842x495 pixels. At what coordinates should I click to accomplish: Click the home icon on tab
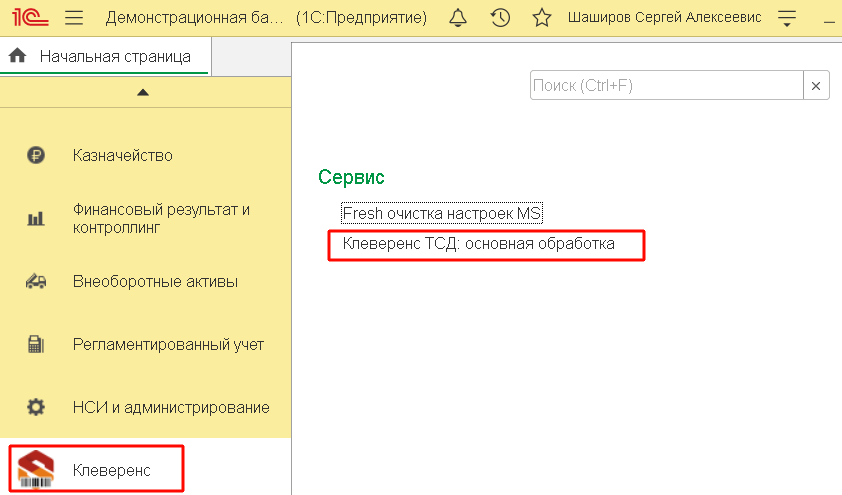pyautogui.click(x=17, y=55)
